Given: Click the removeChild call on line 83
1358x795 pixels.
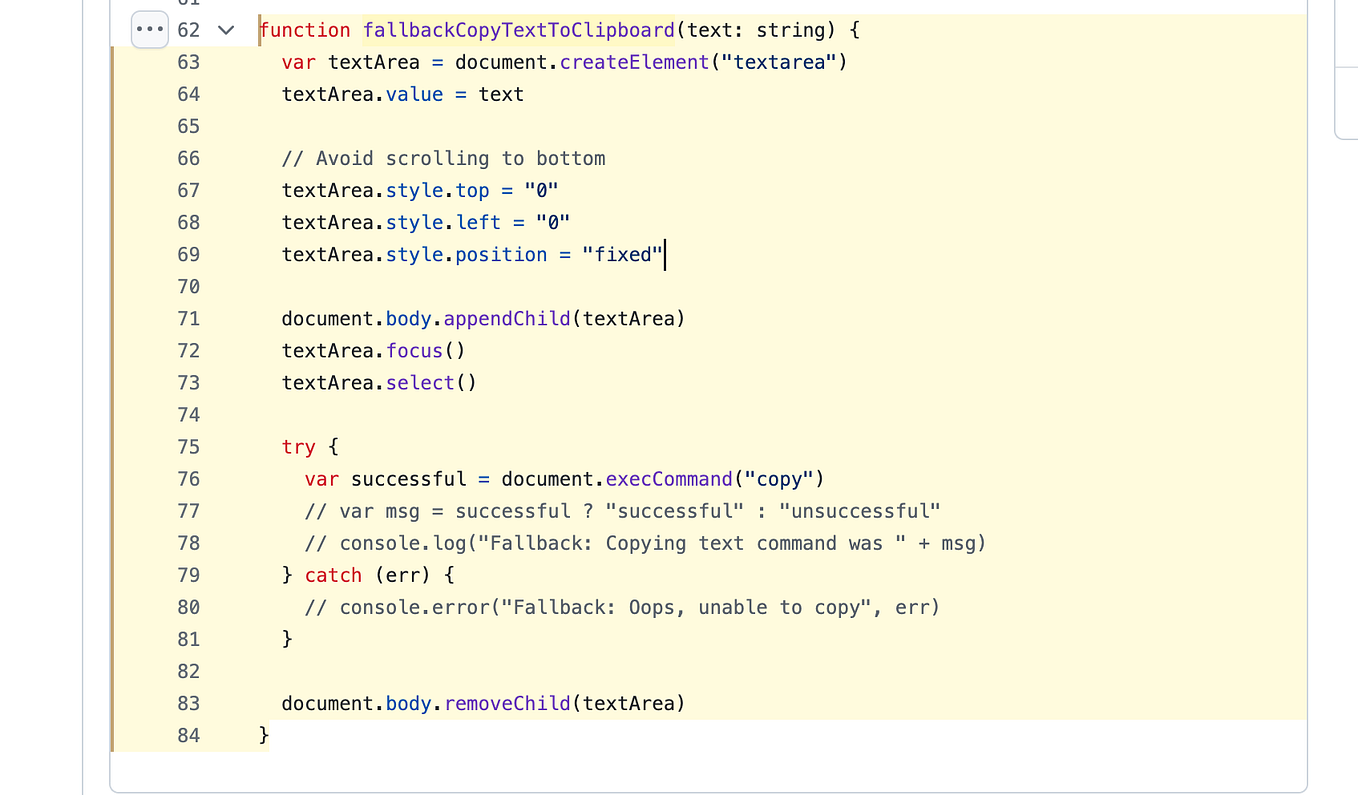Looking at the screenshot, I should pyautogui.click(x=507, y=703).
